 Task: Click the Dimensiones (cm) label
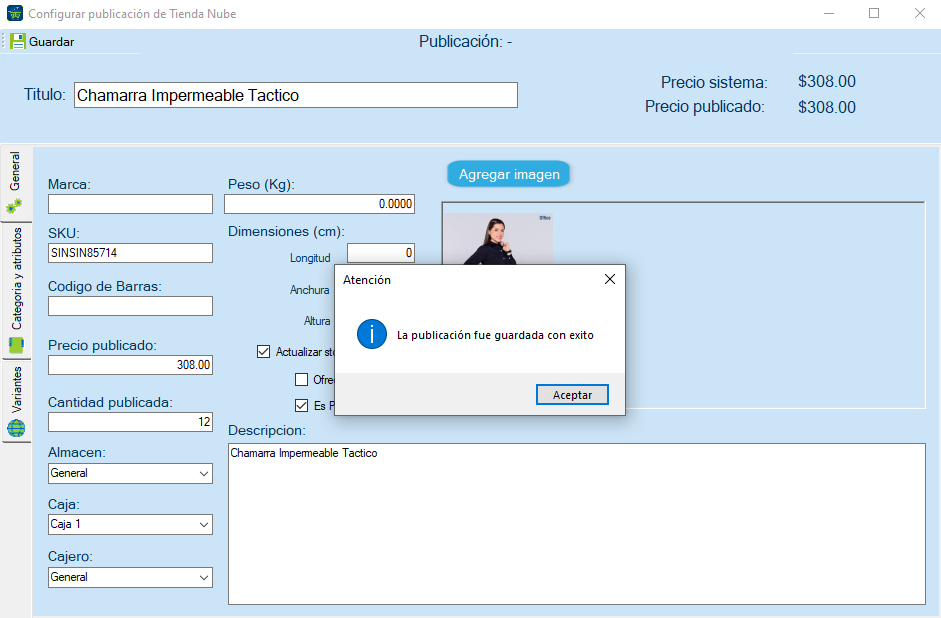(286, 232)
